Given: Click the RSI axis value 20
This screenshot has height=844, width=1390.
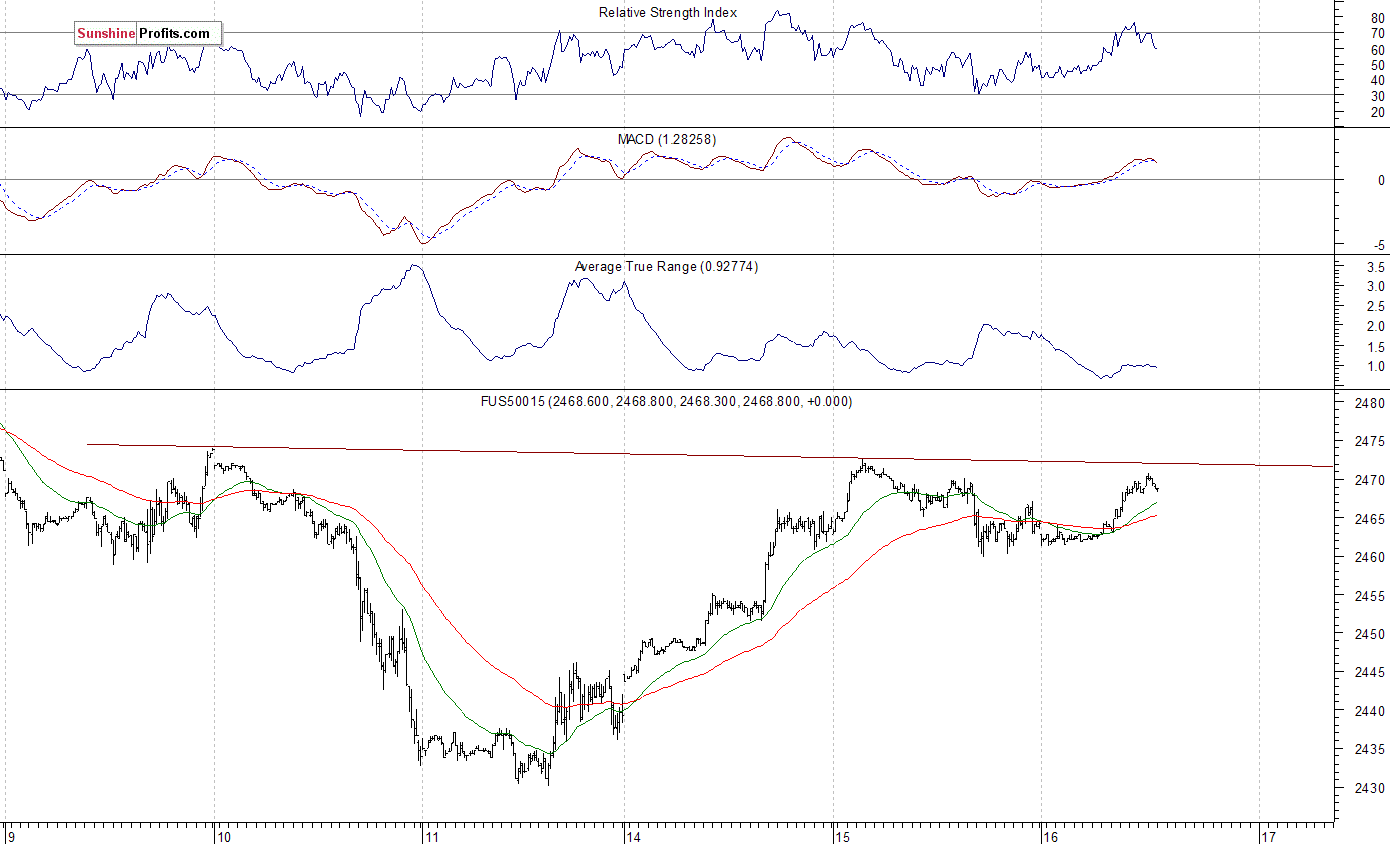Looking at the screenshot, I should 1378,112.
